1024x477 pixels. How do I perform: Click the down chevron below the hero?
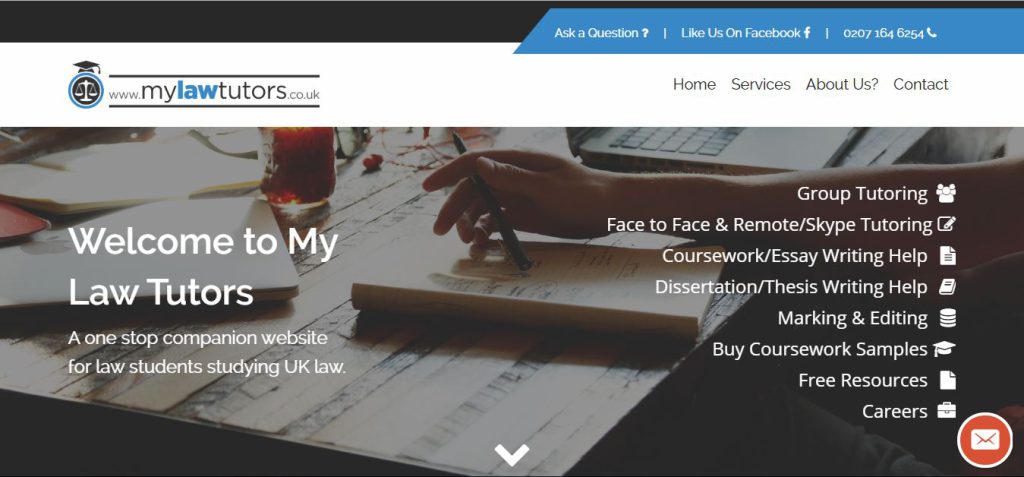512,454
